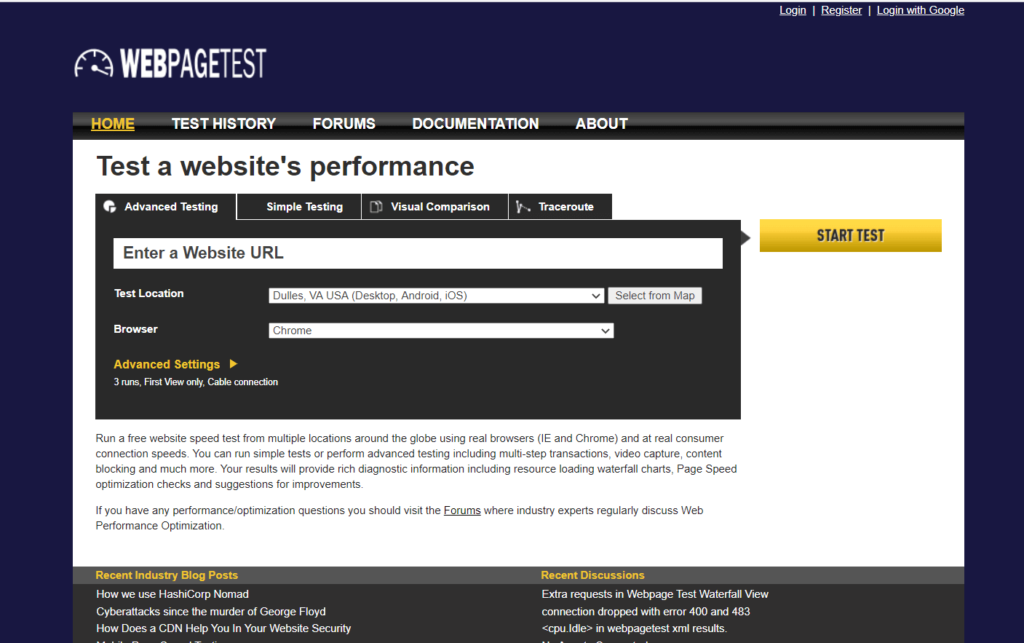This screenshot has height=643, width=1024.
Task: Click the START TEST button
Action: [x=850, y=235]
